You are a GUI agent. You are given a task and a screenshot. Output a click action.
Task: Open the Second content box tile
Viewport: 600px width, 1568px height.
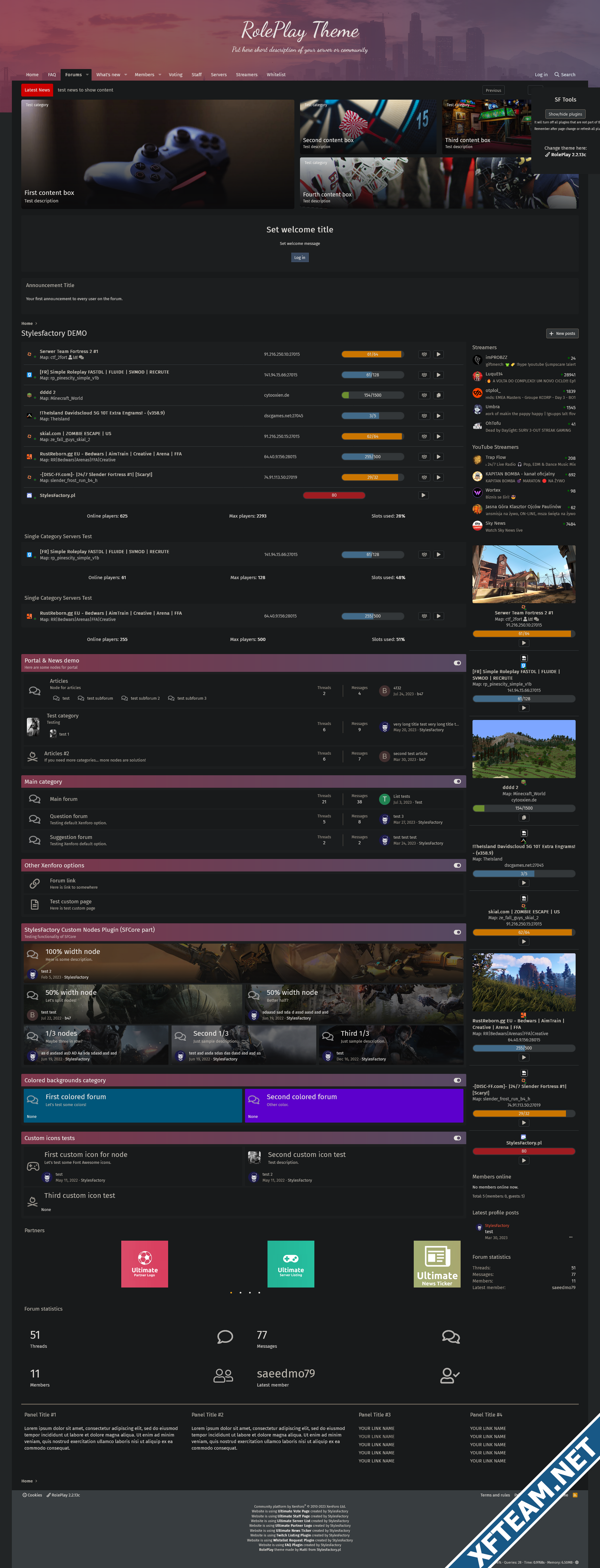tap(368, 127)
